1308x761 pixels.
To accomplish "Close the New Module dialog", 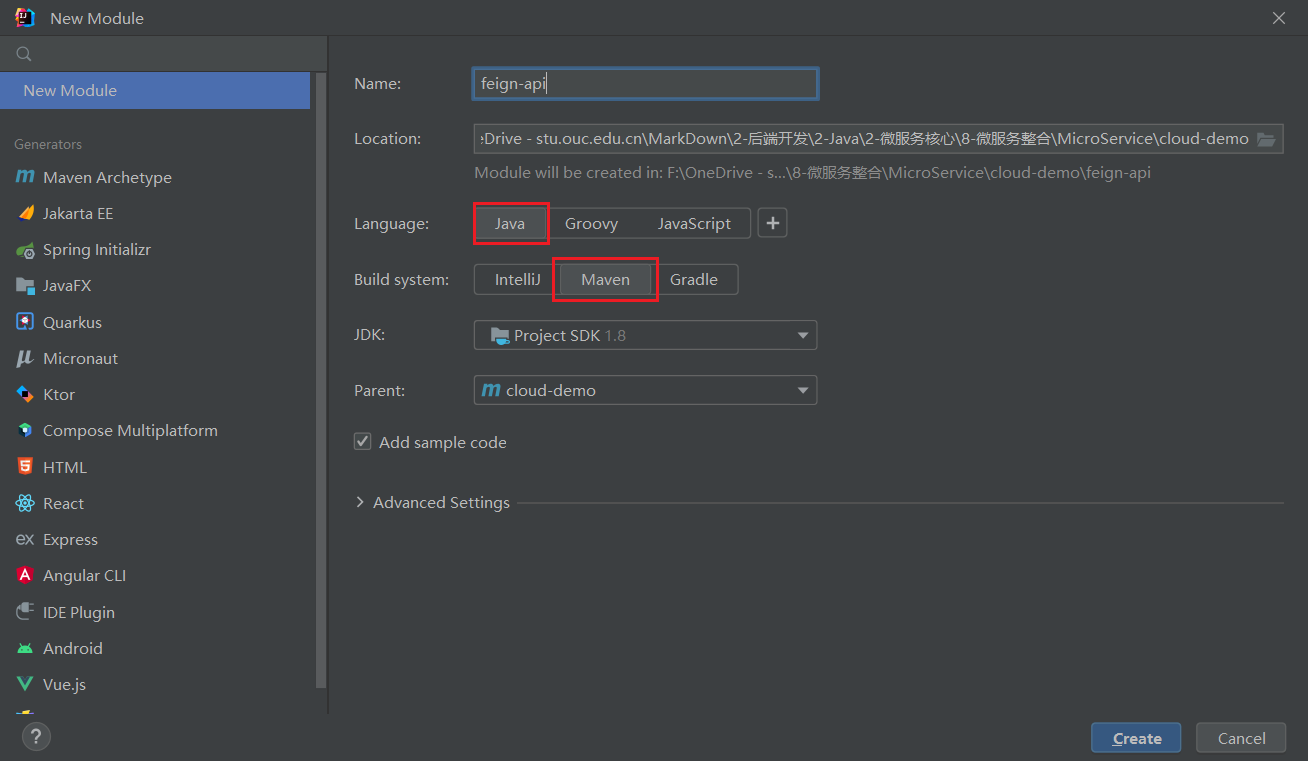I will click(x=1279, y=18).
